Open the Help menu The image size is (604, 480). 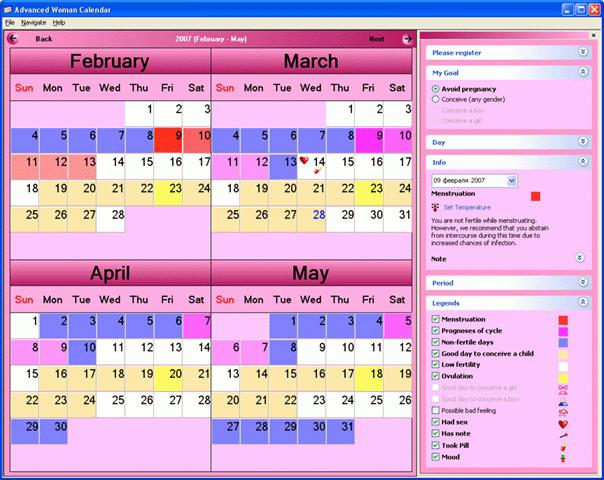[59, 23]
